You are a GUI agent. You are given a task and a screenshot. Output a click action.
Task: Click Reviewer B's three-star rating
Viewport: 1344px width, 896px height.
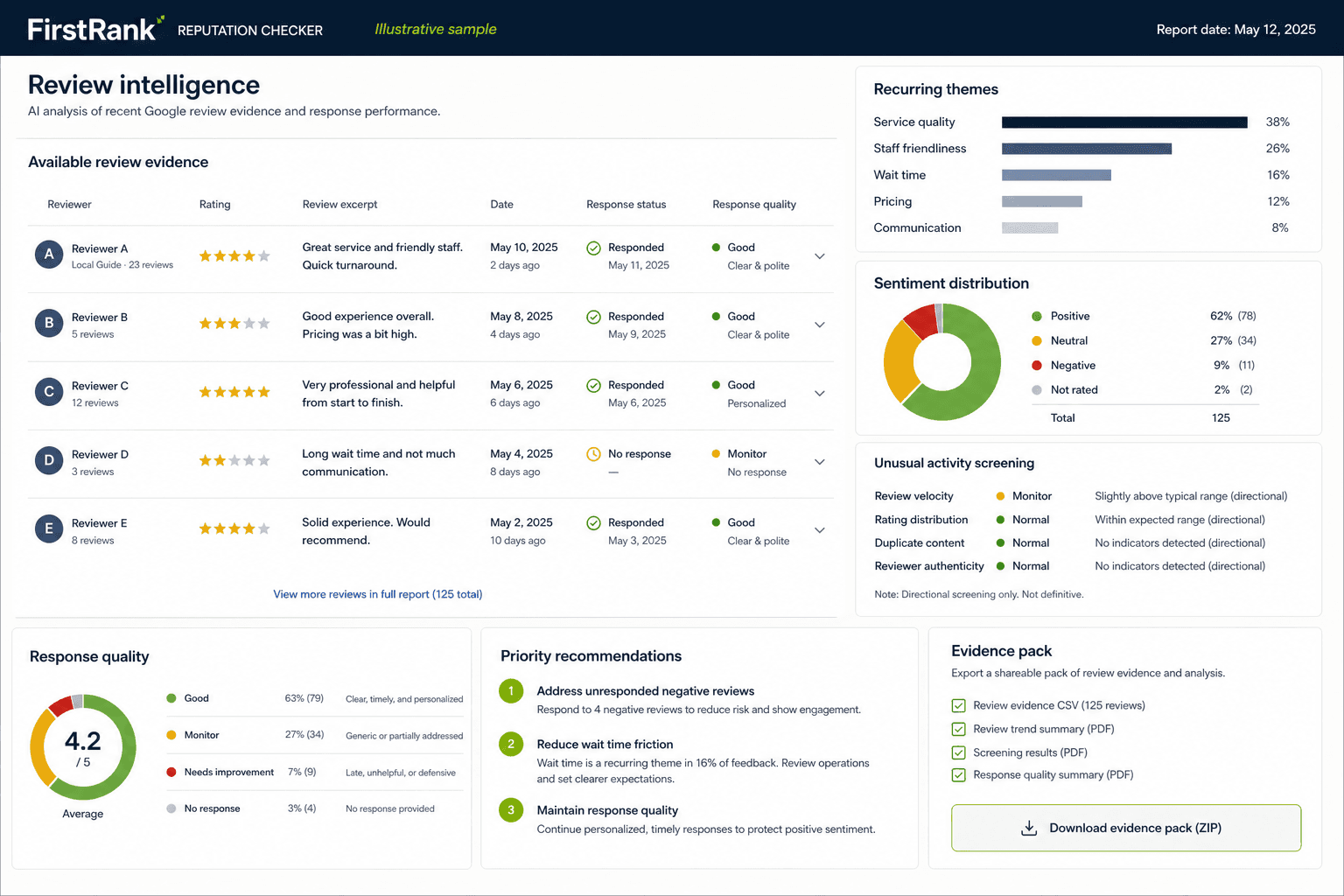234,324
